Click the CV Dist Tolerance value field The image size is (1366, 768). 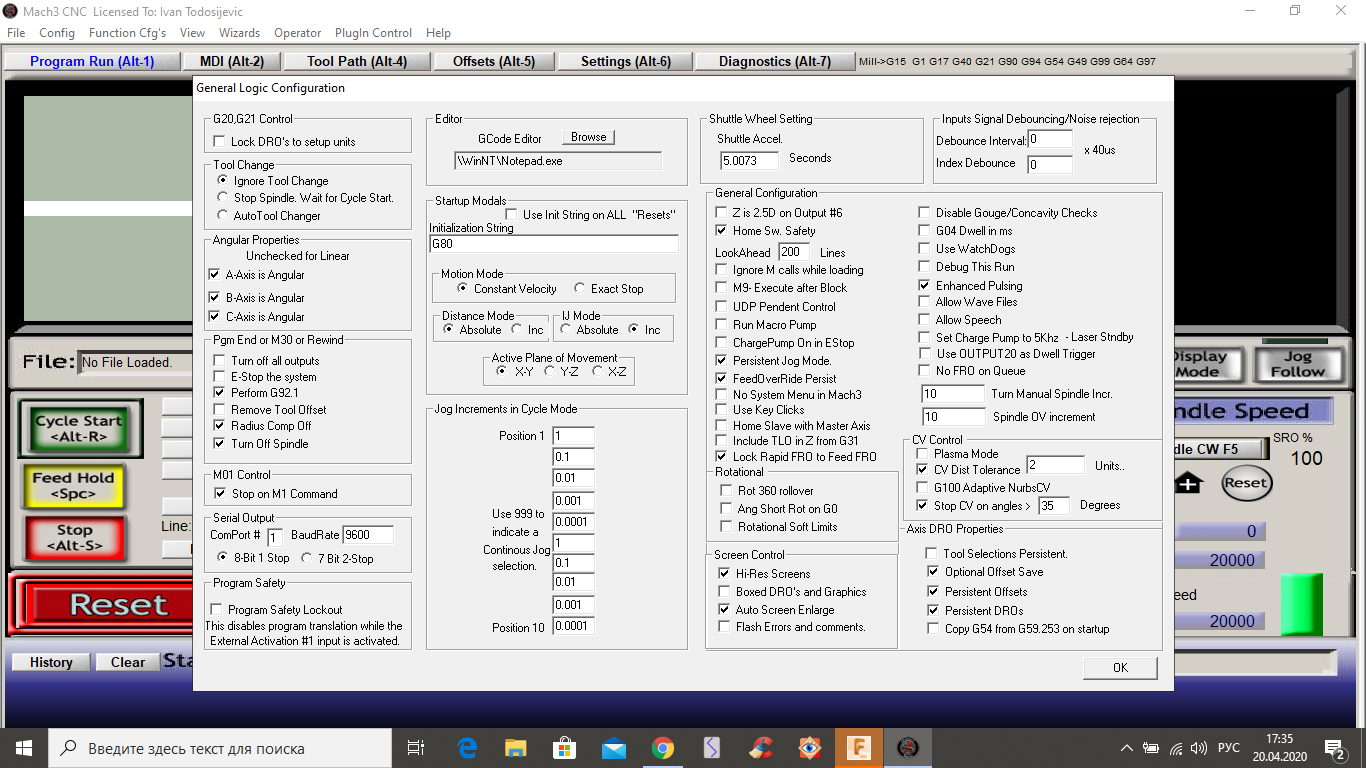coord(1055,465)
